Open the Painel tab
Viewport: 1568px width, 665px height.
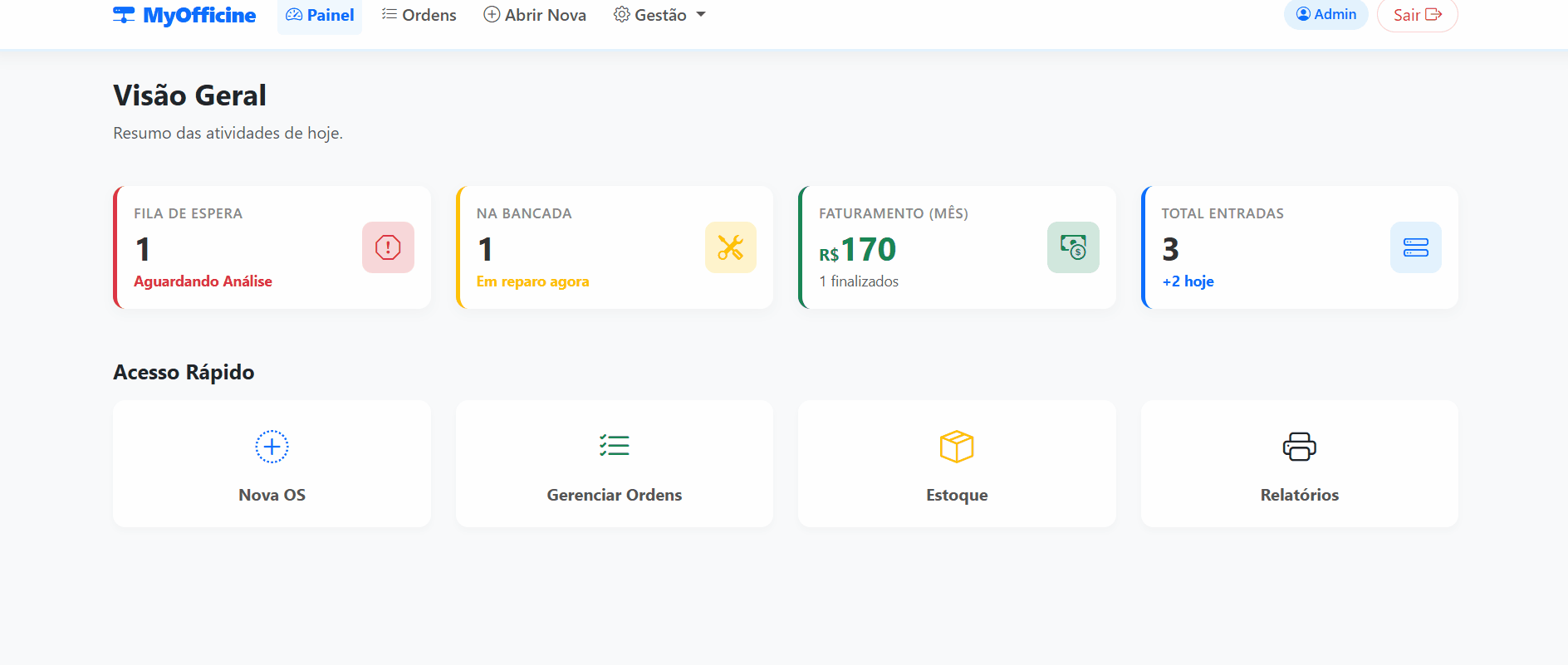click(x=320, y=15)
